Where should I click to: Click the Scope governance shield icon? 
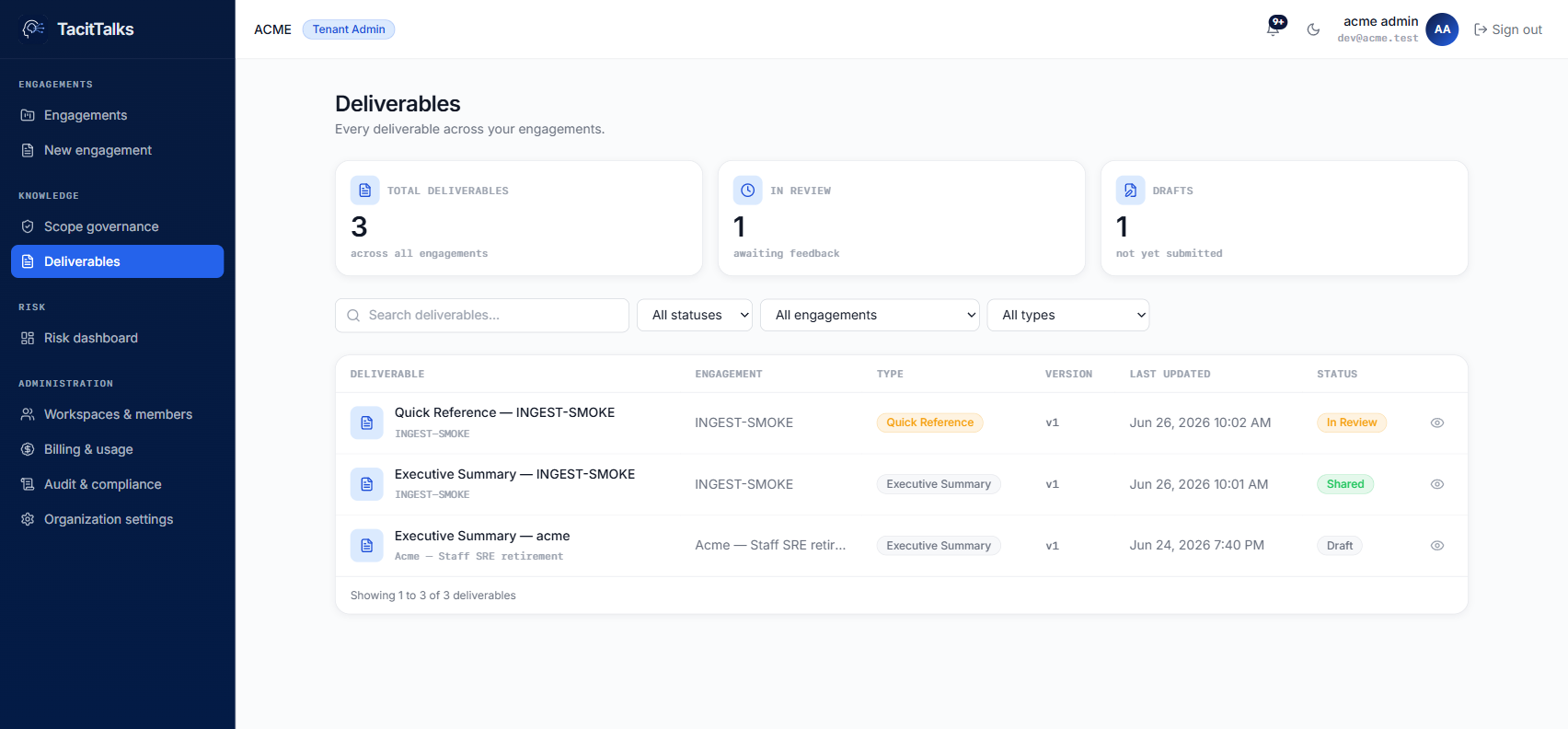(x=28, y=226)
